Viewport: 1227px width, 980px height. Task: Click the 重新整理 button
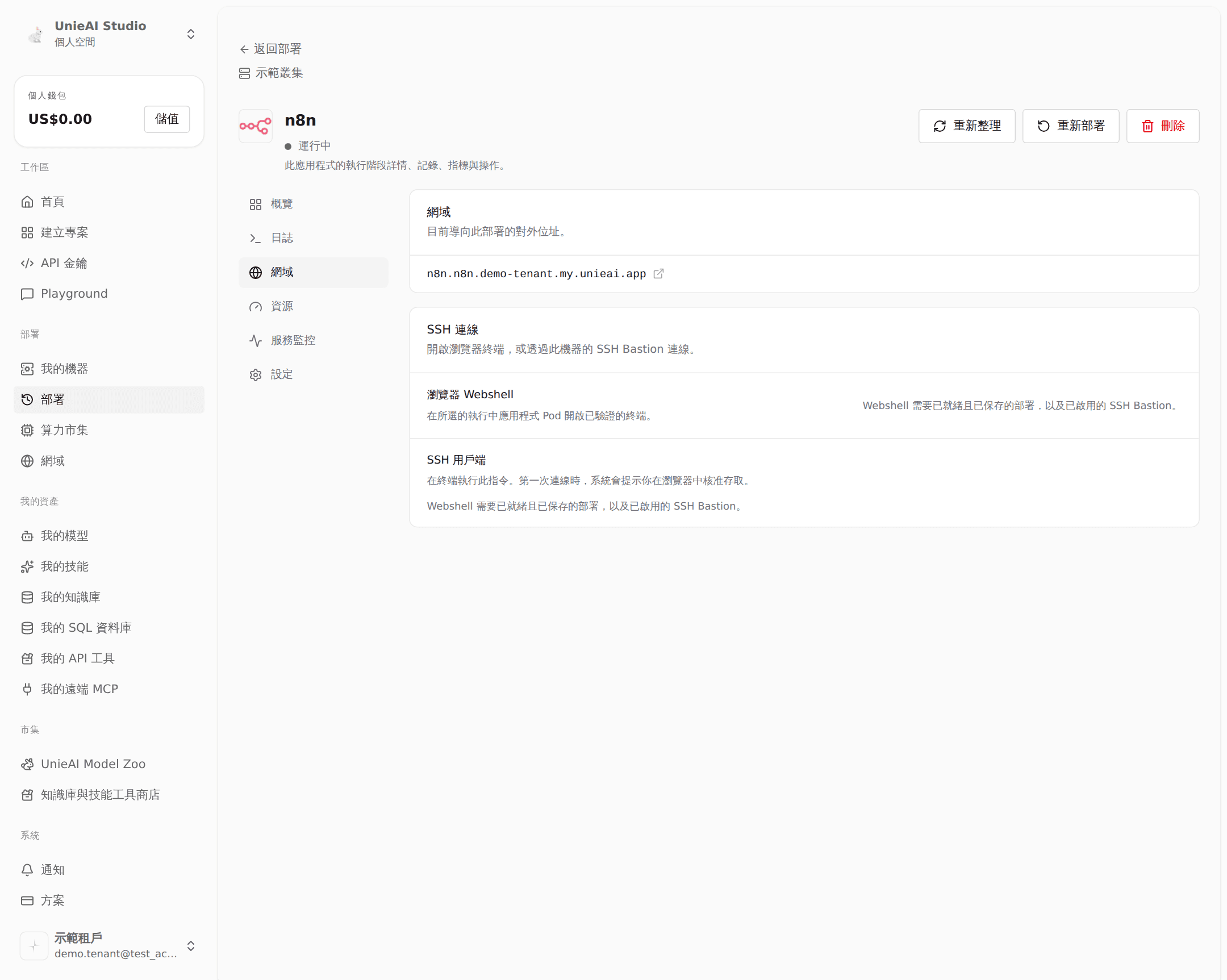tap(967, 126)
